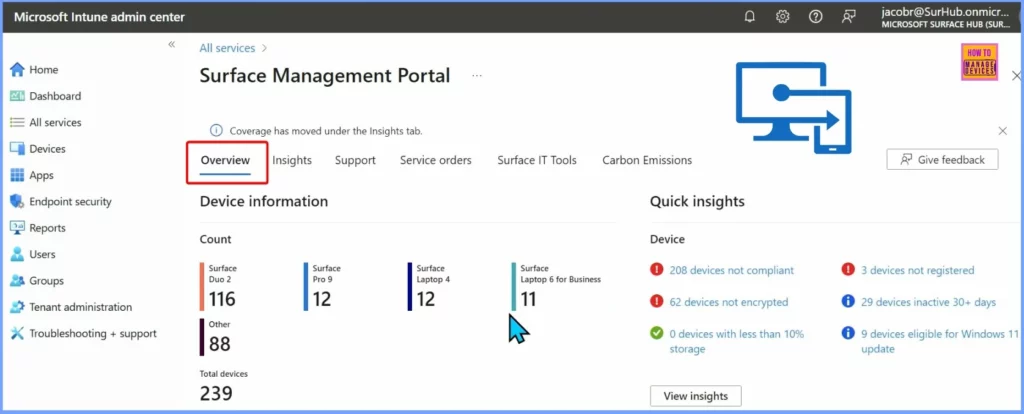Click blue info icon beside Windows 11 update

(x=848, y=334)
